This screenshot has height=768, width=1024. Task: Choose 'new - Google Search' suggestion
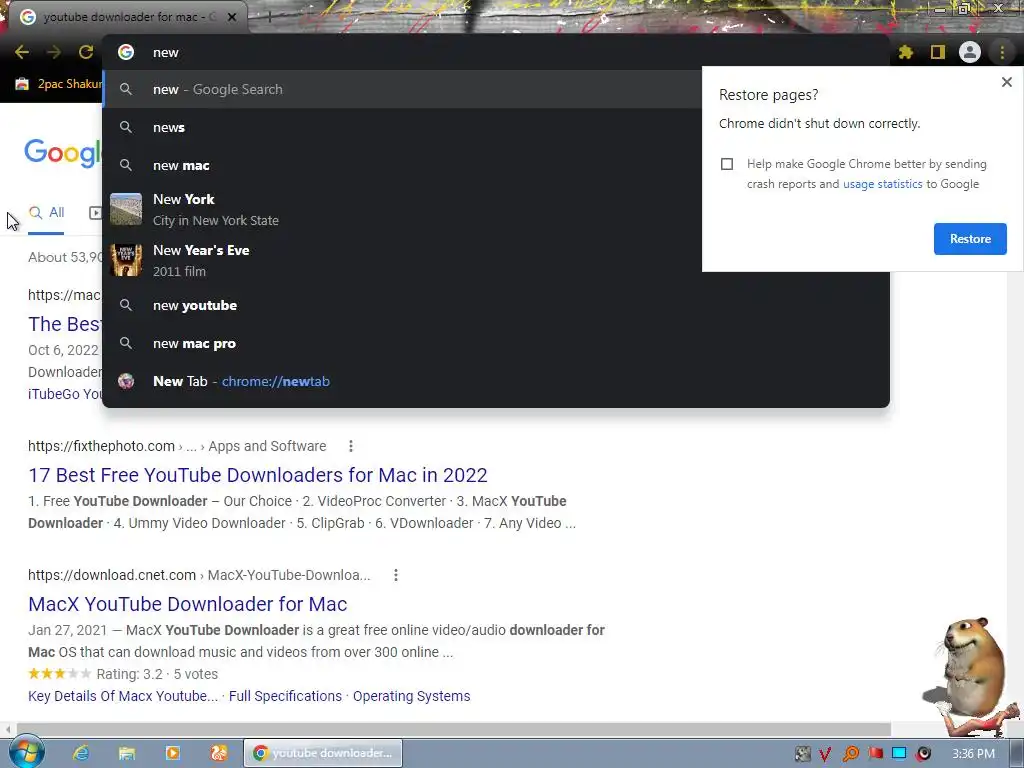(x=402, y=89)
